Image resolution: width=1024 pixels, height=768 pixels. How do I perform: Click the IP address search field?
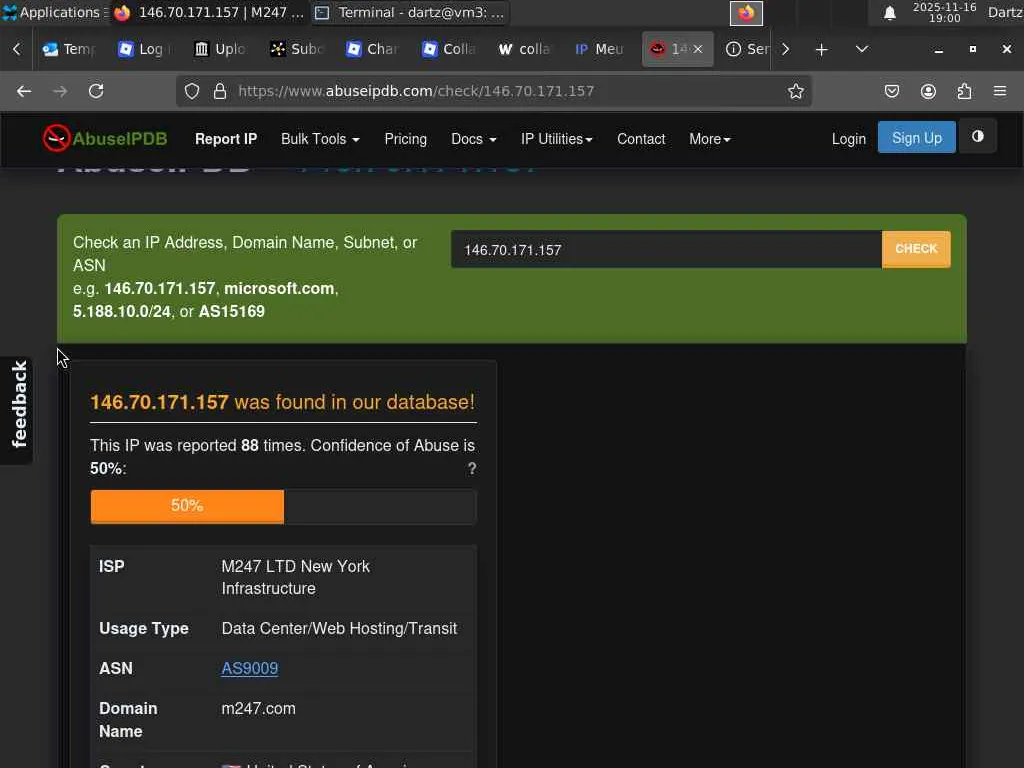click(x=666, y=249)
